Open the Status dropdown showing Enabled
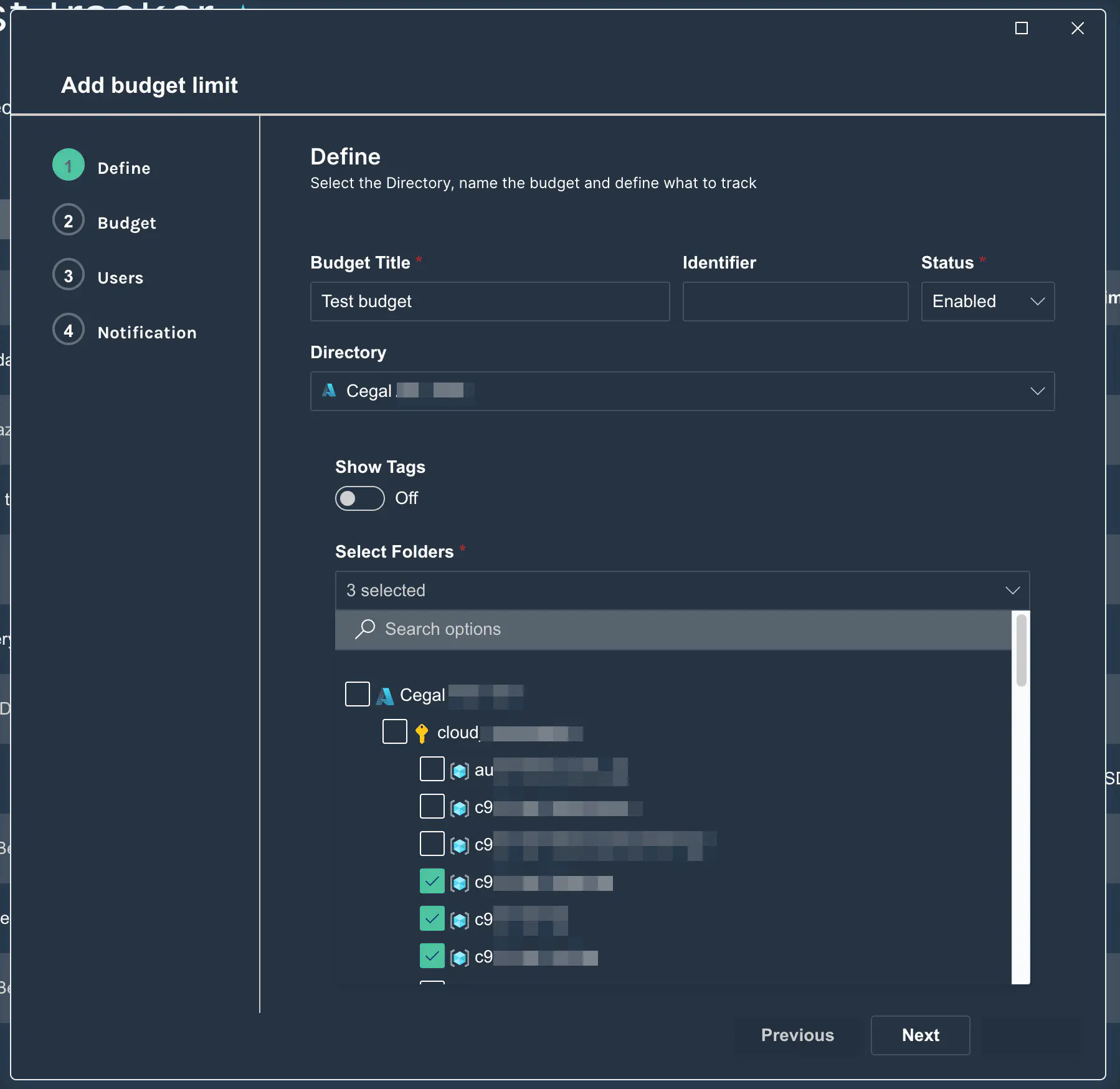This screenshot has width=1120, height=1089. coord(987,302)
